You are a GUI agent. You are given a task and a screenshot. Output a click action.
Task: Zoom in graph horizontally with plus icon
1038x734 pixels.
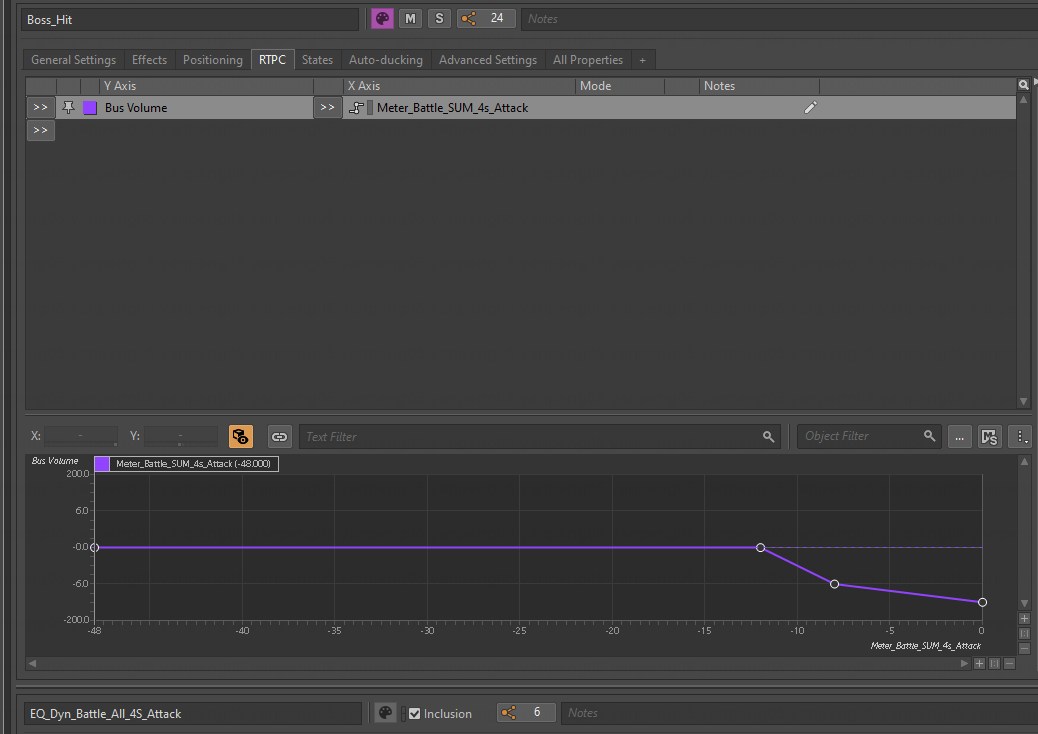[x=979, y=663]
